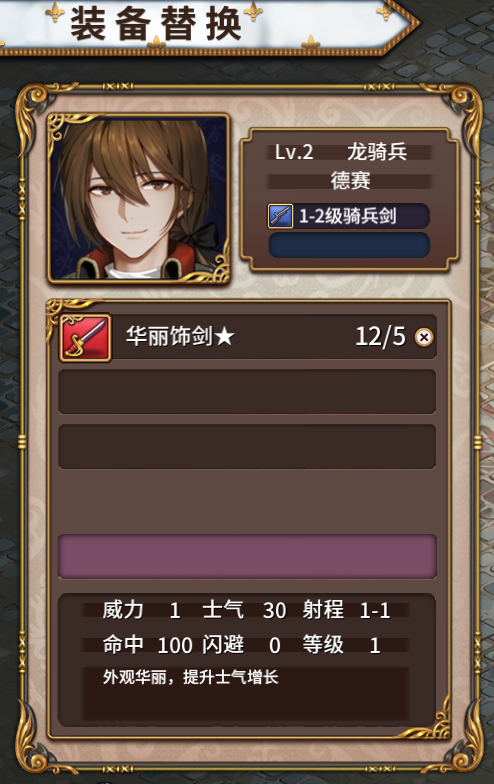Click the 射程 1-1 range stat
This screenshot has width=494, height=784.
(x=346, y=610)
